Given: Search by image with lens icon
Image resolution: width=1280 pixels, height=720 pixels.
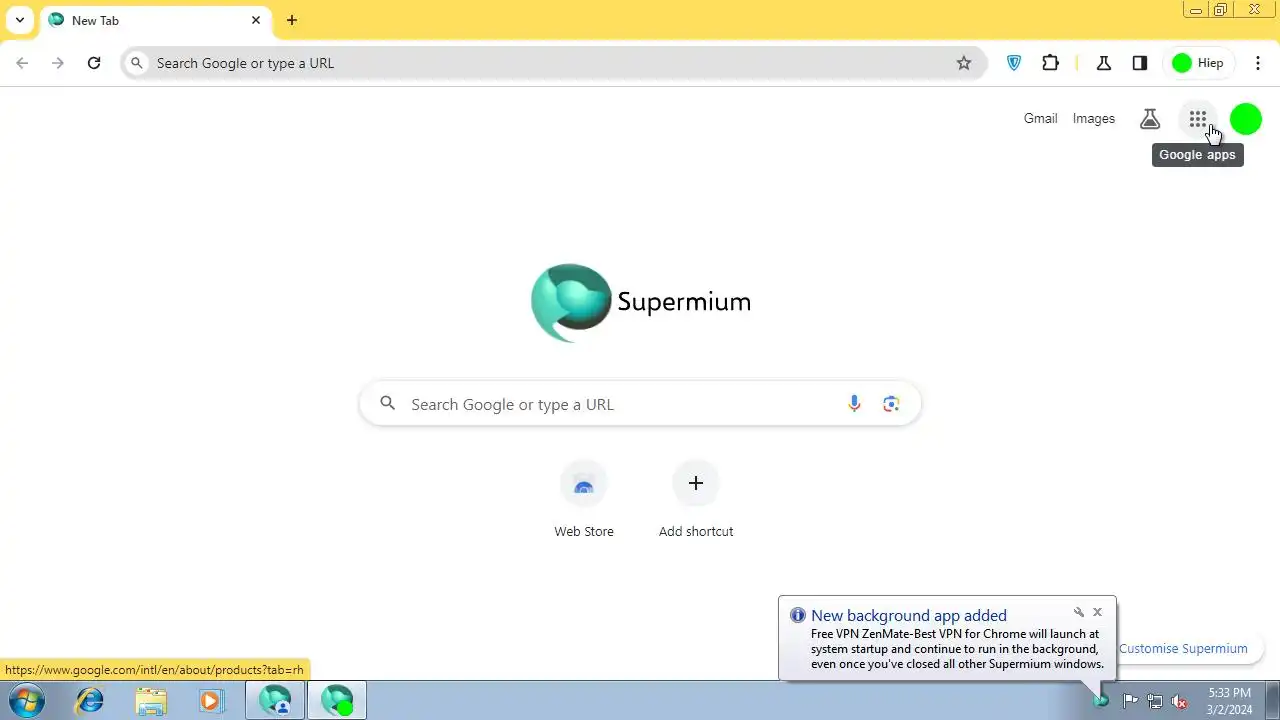Looking at the screenshot, I should [891, 404].
